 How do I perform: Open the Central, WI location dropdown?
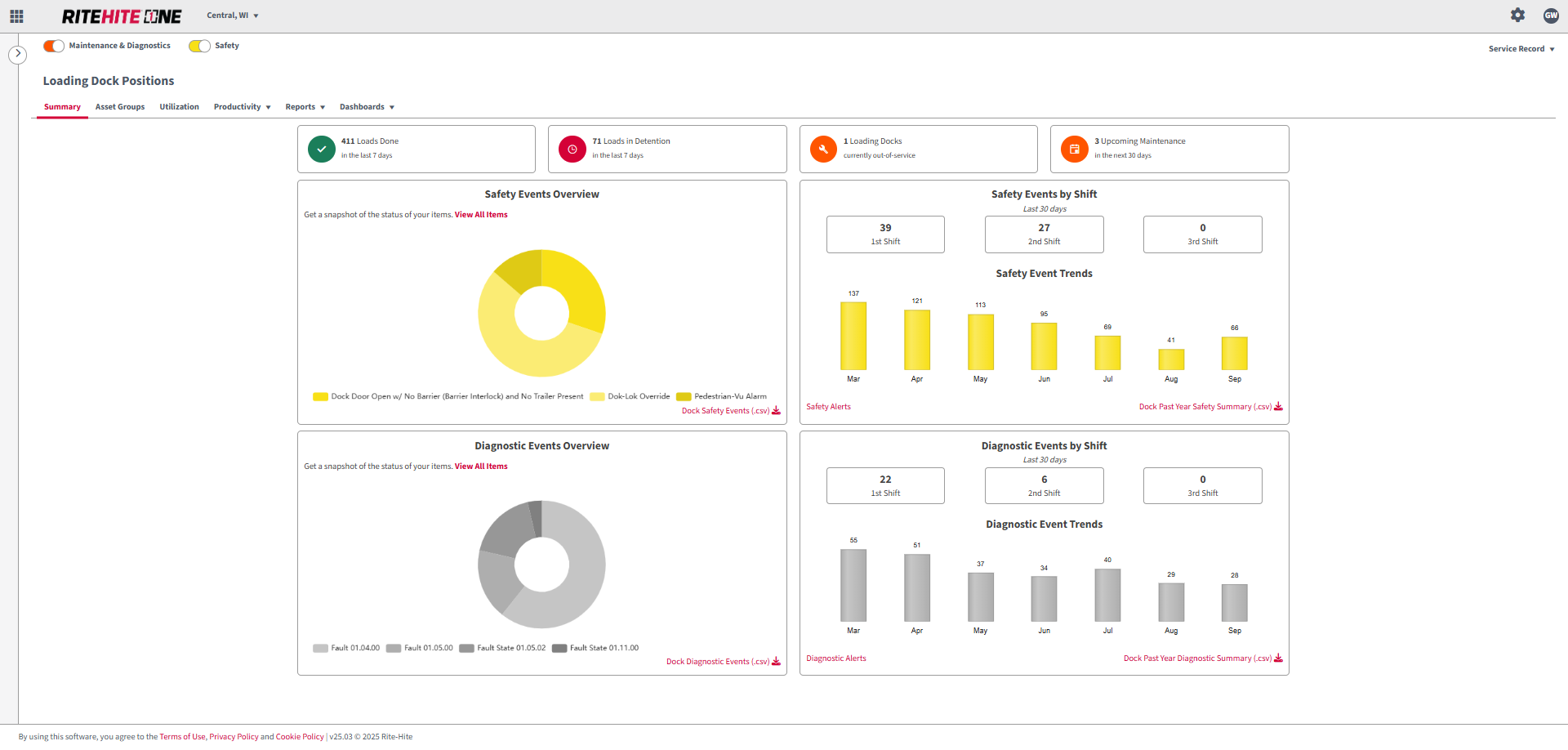[232, 16]
